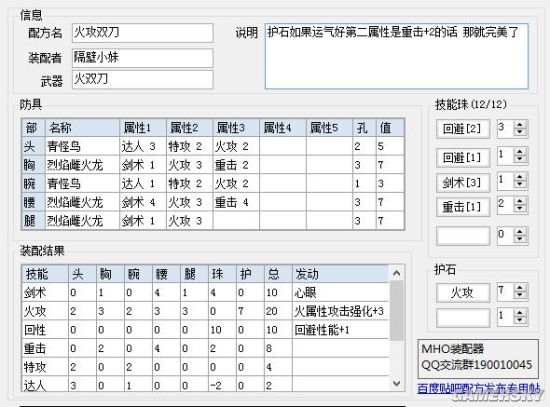The width and height of the screenshot is (550, 407).
Task: Click the 技能 column header in results table
Action: pos(45,274)
